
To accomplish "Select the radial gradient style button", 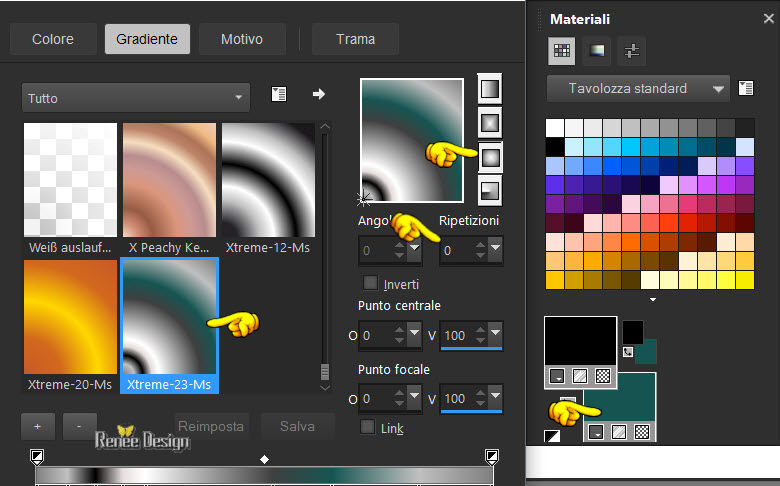I will [x=490, y=191].
